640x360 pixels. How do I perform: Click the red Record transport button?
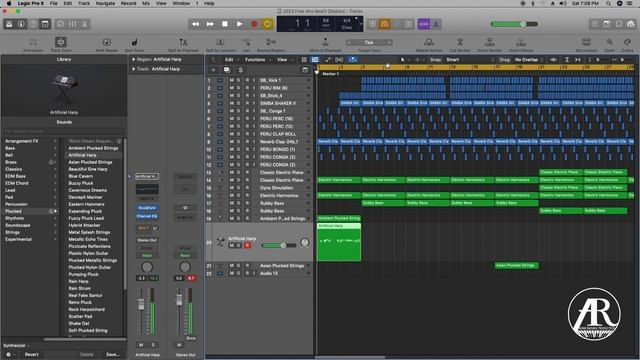[254, 24]
